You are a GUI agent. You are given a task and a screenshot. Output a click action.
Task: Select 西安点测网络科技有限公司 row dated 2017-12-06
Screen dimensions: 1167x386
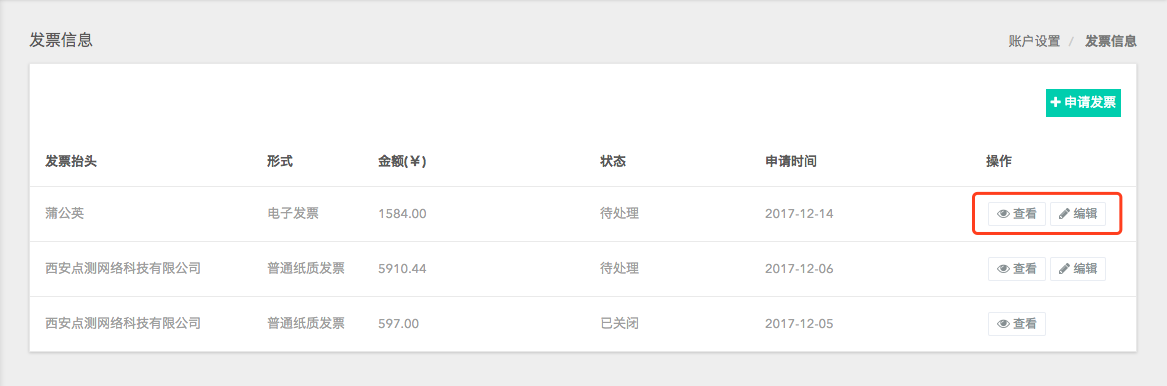[x=583, y=268]
